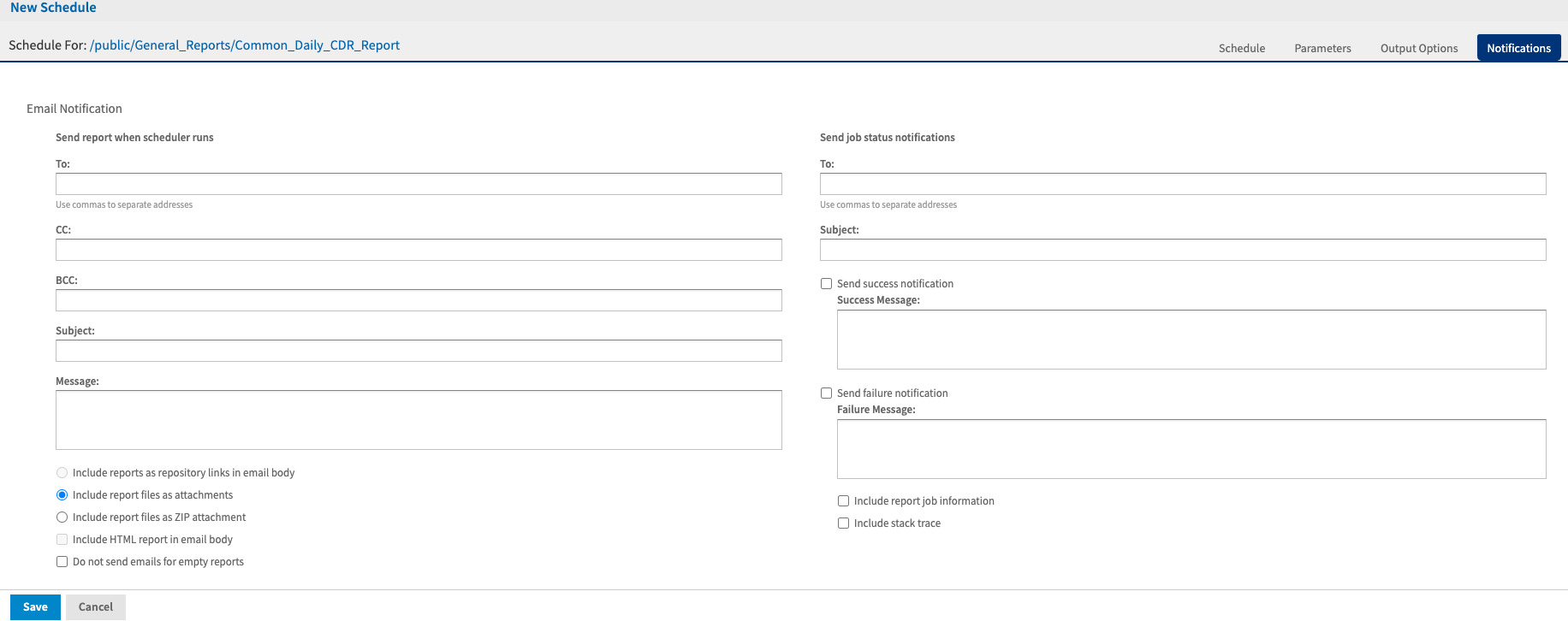This screenshot has width=1568, height=621.
Task: Open the Parameters tab
Action: point(1322,48)
